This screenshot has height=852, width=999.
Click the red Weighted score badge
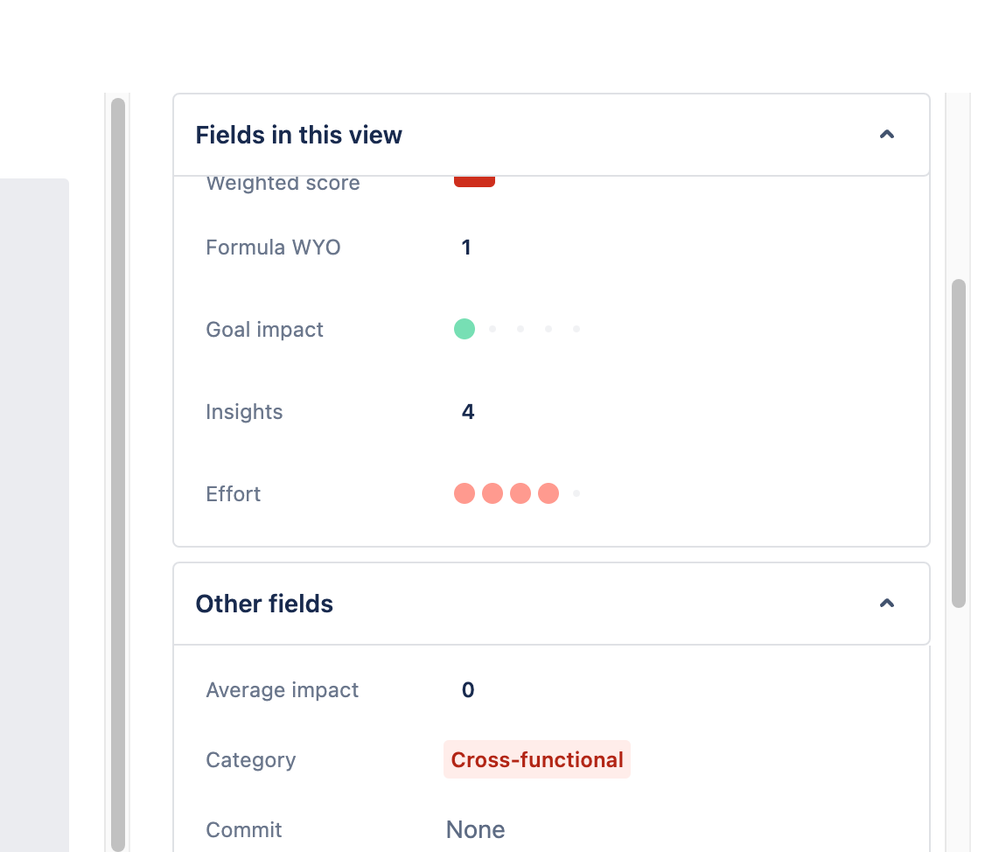click(475, 181)
